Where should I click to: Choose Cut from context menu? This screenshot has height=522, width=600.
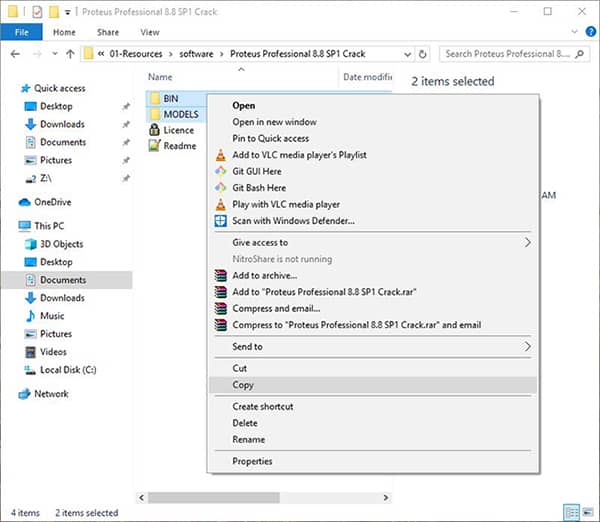pos(373,369)
